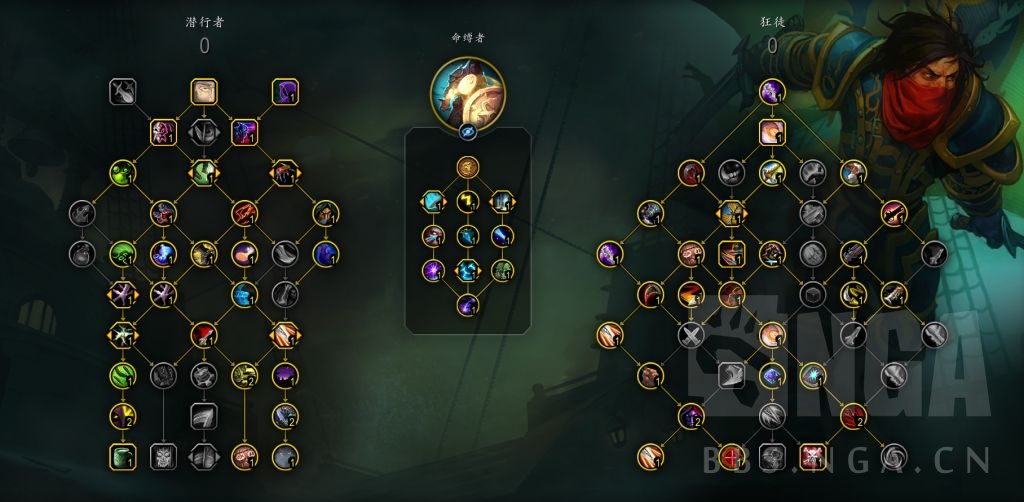Select the gray crossed-swords talent node
Image resolution: width=1024 pixels, height=502 pixels.
point(690,336)
